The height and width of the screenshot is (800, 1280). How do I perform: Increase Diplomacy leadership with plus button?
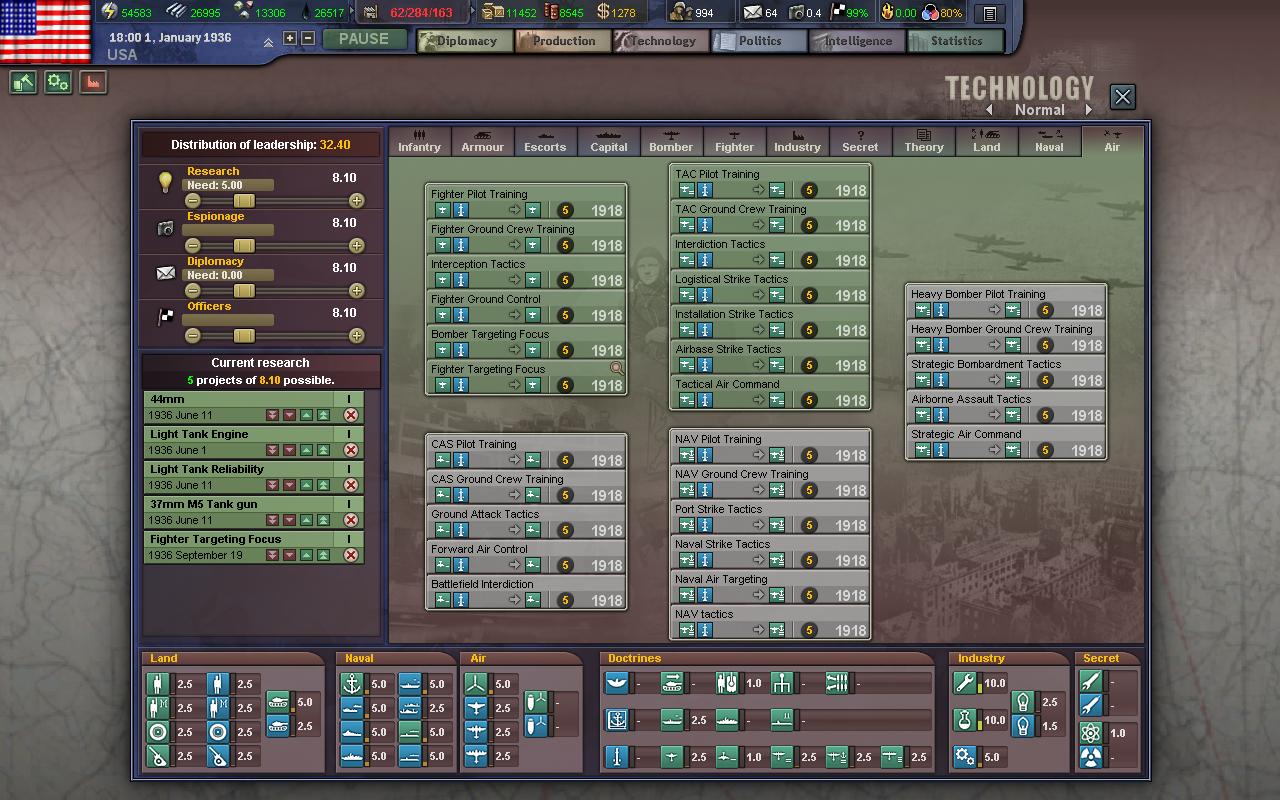356,291
